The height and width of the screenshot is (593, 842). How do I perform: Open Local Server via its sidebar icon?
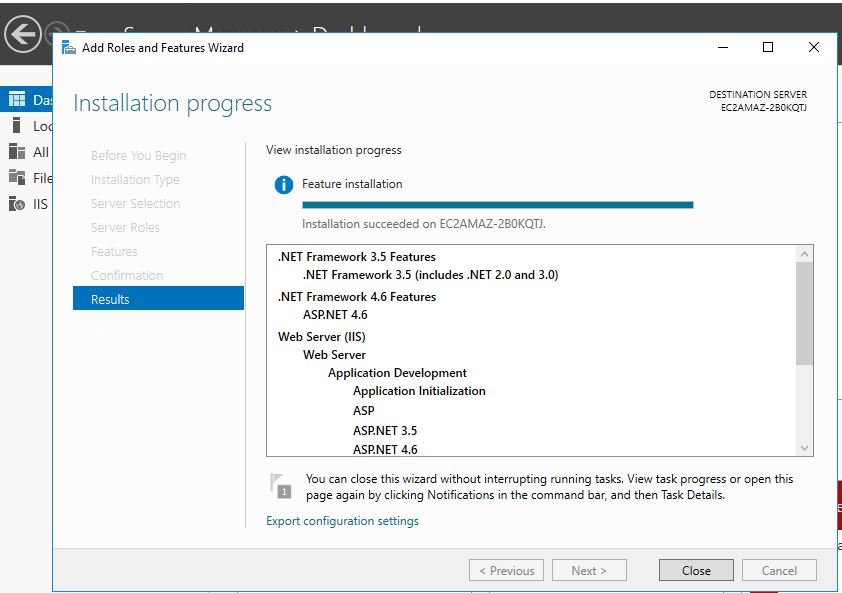16,126
